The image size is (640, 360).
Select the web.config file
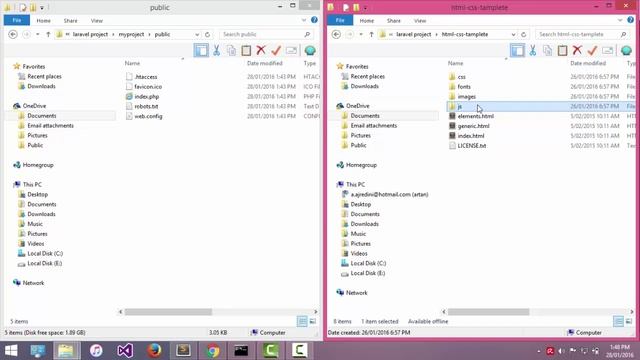pyautogui.click(x=148, y=116)
